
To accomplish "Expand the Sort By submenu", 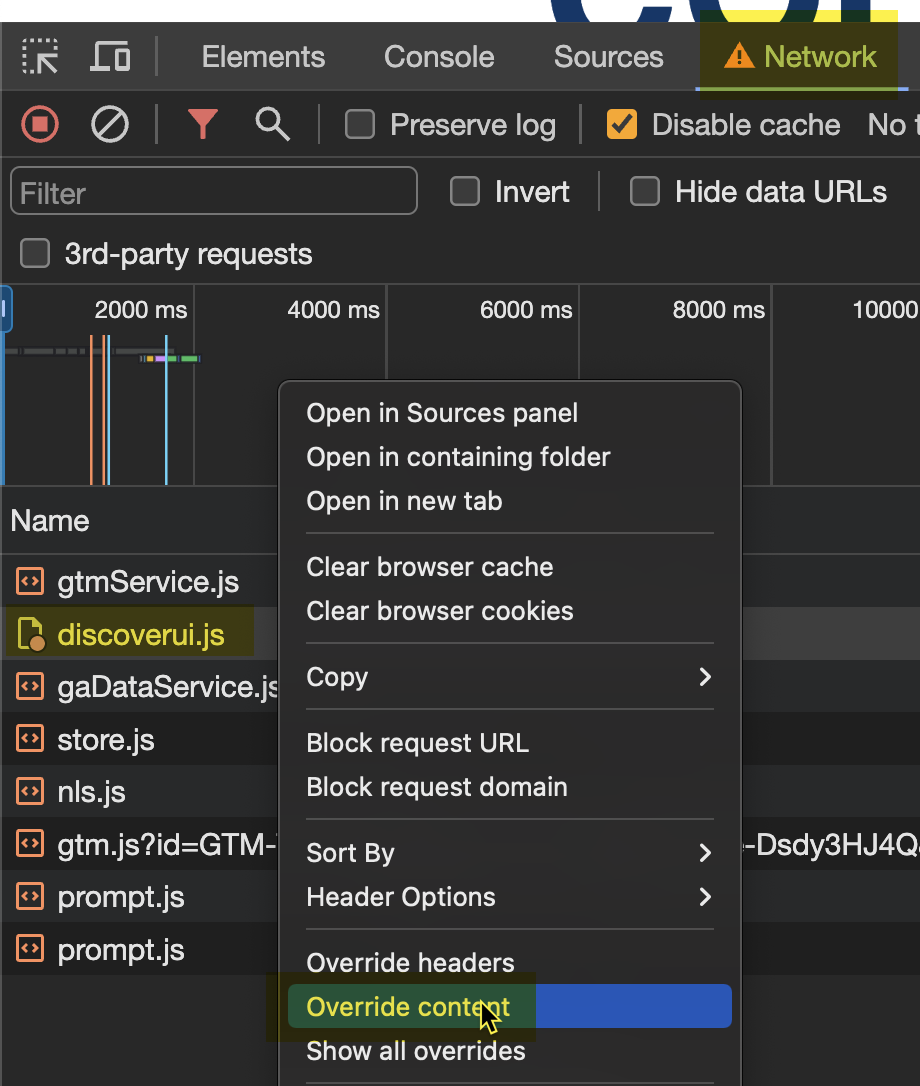I will pyautogui.click(x=705, y=853).
